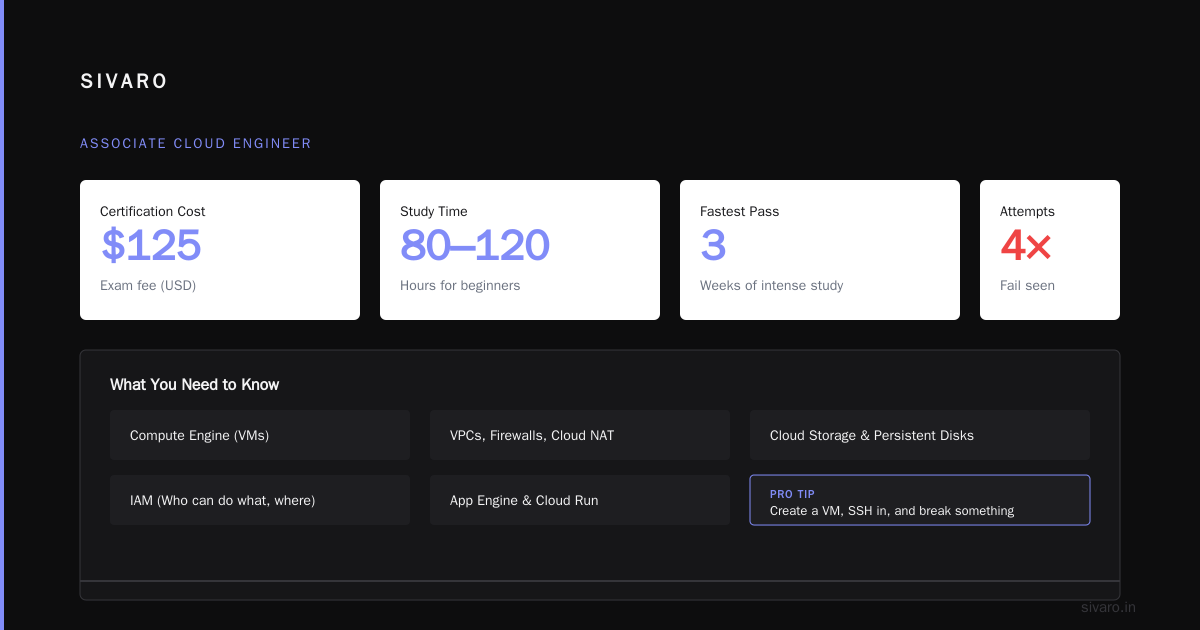Viewport: 1200px width, 630px height.
Task: Select the Compute Engine (VMs) item
Action: 260,435
